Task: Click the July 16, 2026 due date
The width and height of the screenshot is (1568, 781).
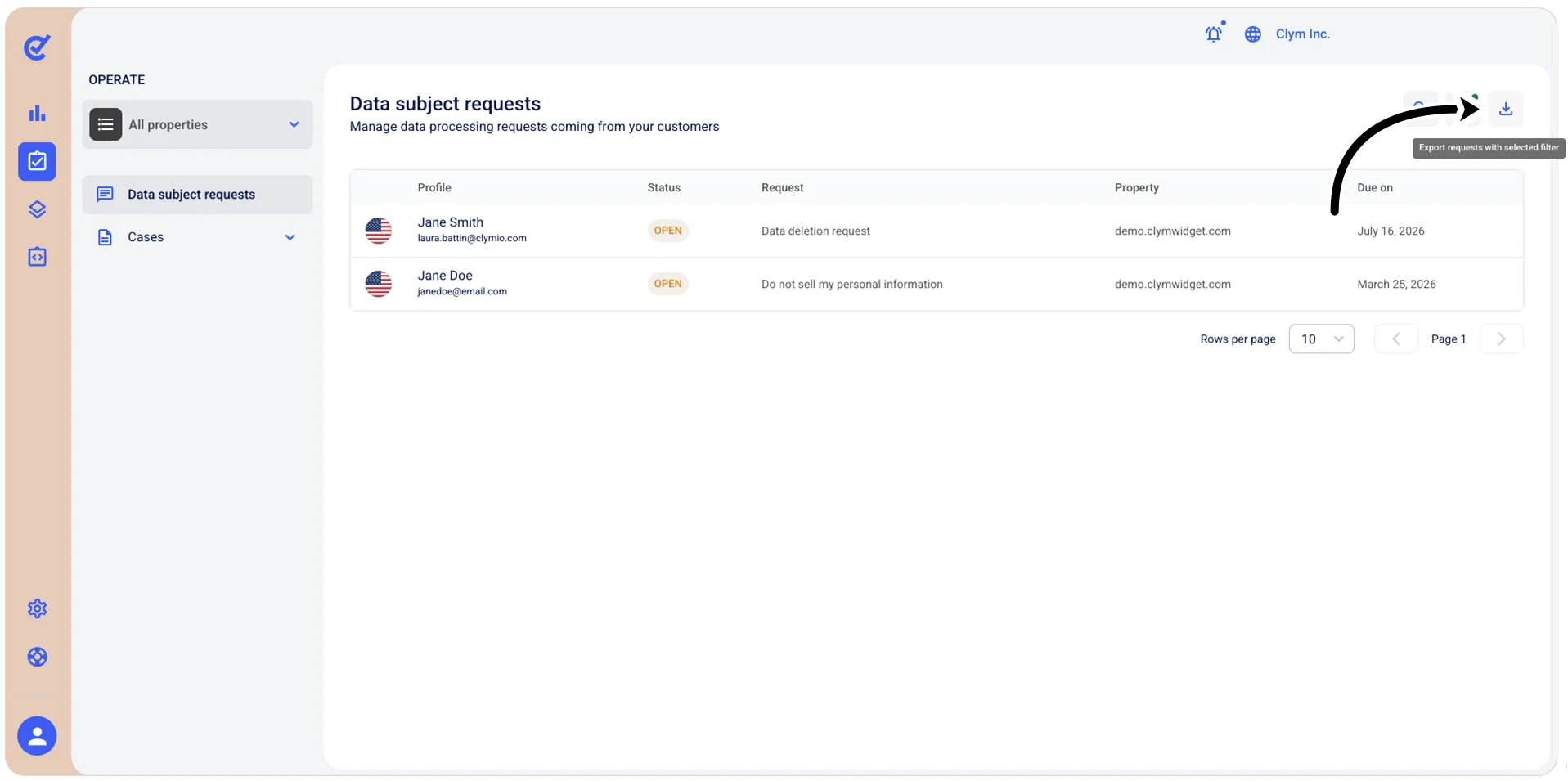Action: click(x=1391, y=231)
